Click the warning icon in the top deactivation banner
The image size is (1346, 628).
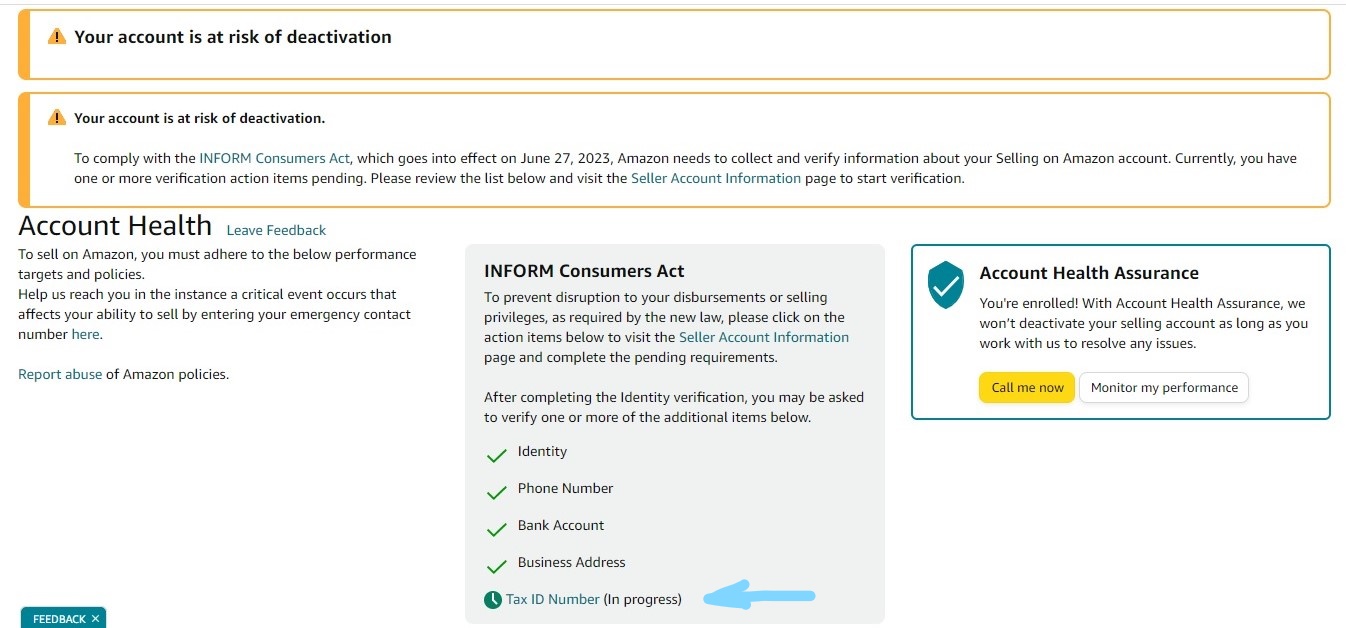click(57, 37)
